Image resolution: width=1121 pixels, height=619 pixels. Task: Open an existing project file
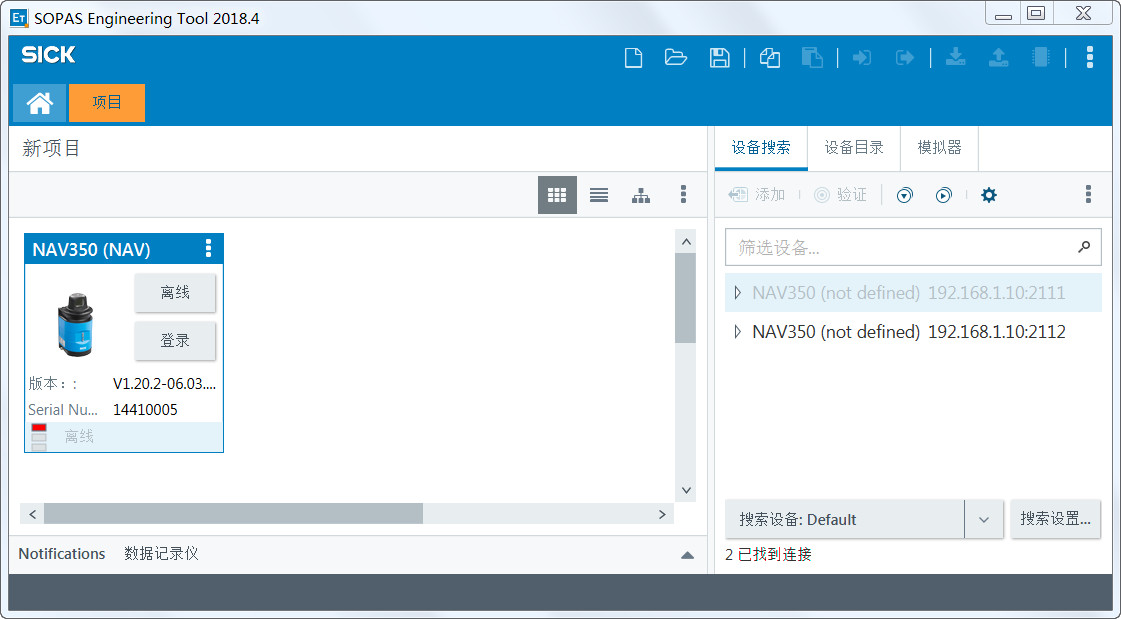coord(676,57)
